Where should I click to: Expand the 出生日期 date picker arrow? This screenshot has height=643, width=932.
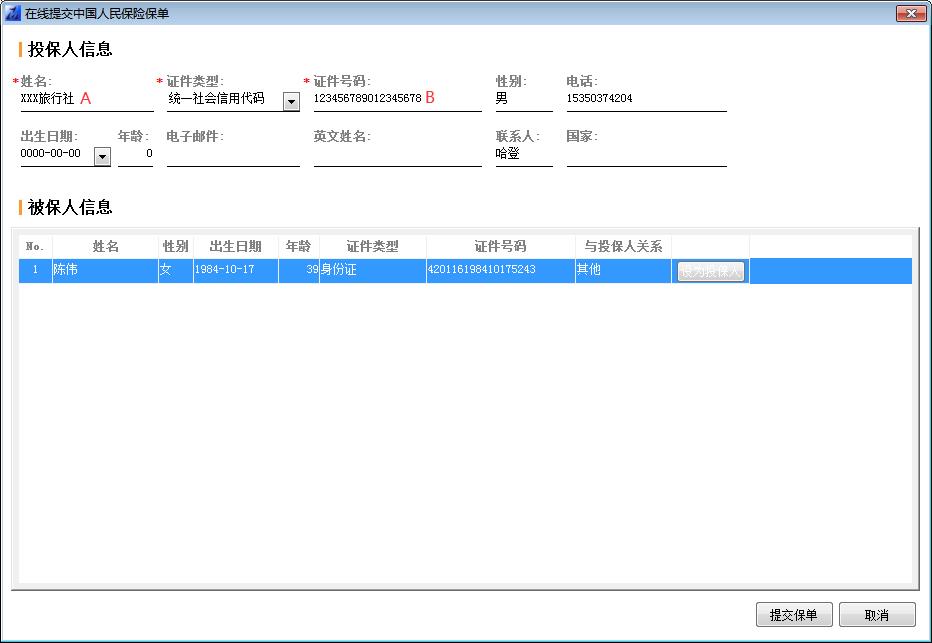click(102, 155)
